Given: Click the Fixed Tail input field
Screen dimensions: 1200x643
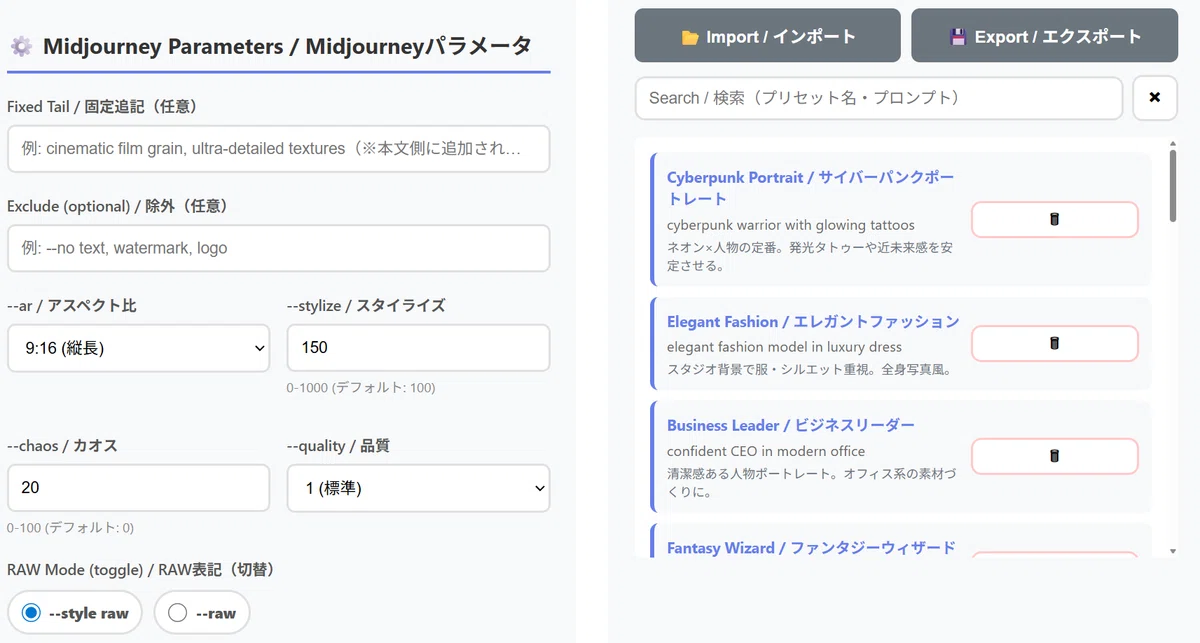Looking at the screenshot, I should 278,148.
